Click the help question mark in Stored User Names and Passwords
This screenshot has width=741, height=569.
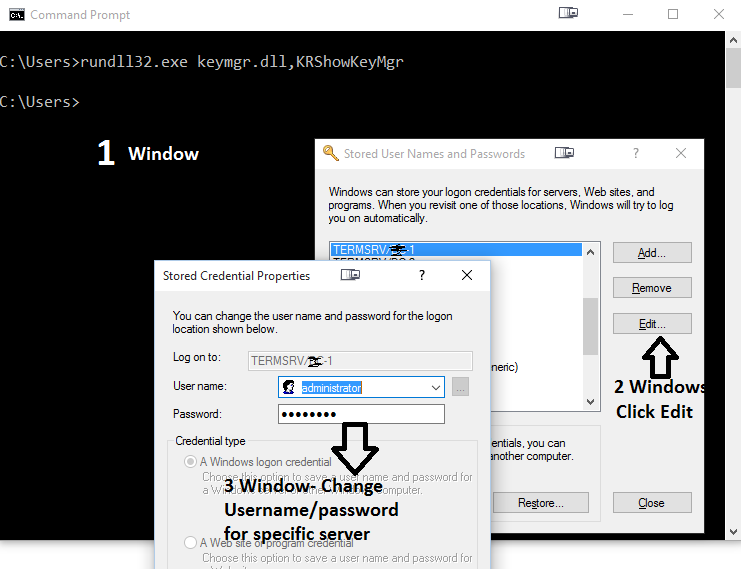tap(636, 153)
